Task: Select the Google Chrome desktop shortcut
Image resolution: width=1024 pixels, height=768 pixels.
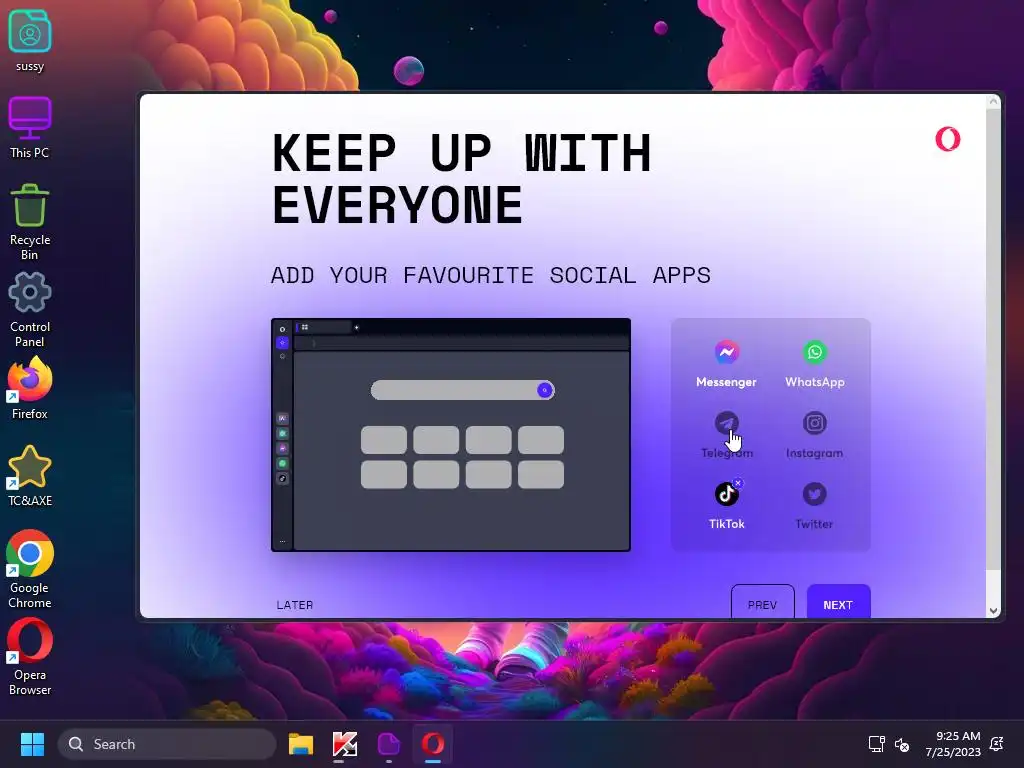Action: pos(29,569)
